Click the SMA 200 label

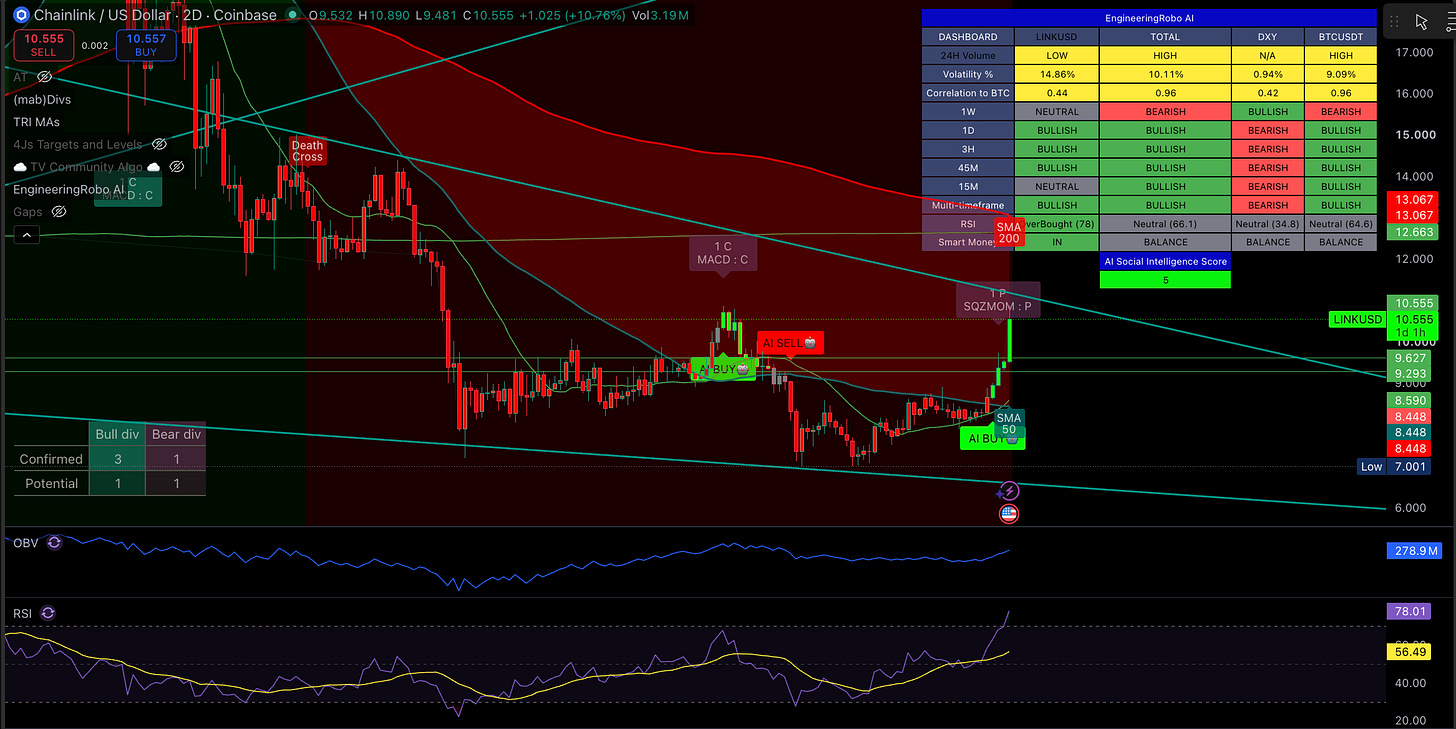1009,233
